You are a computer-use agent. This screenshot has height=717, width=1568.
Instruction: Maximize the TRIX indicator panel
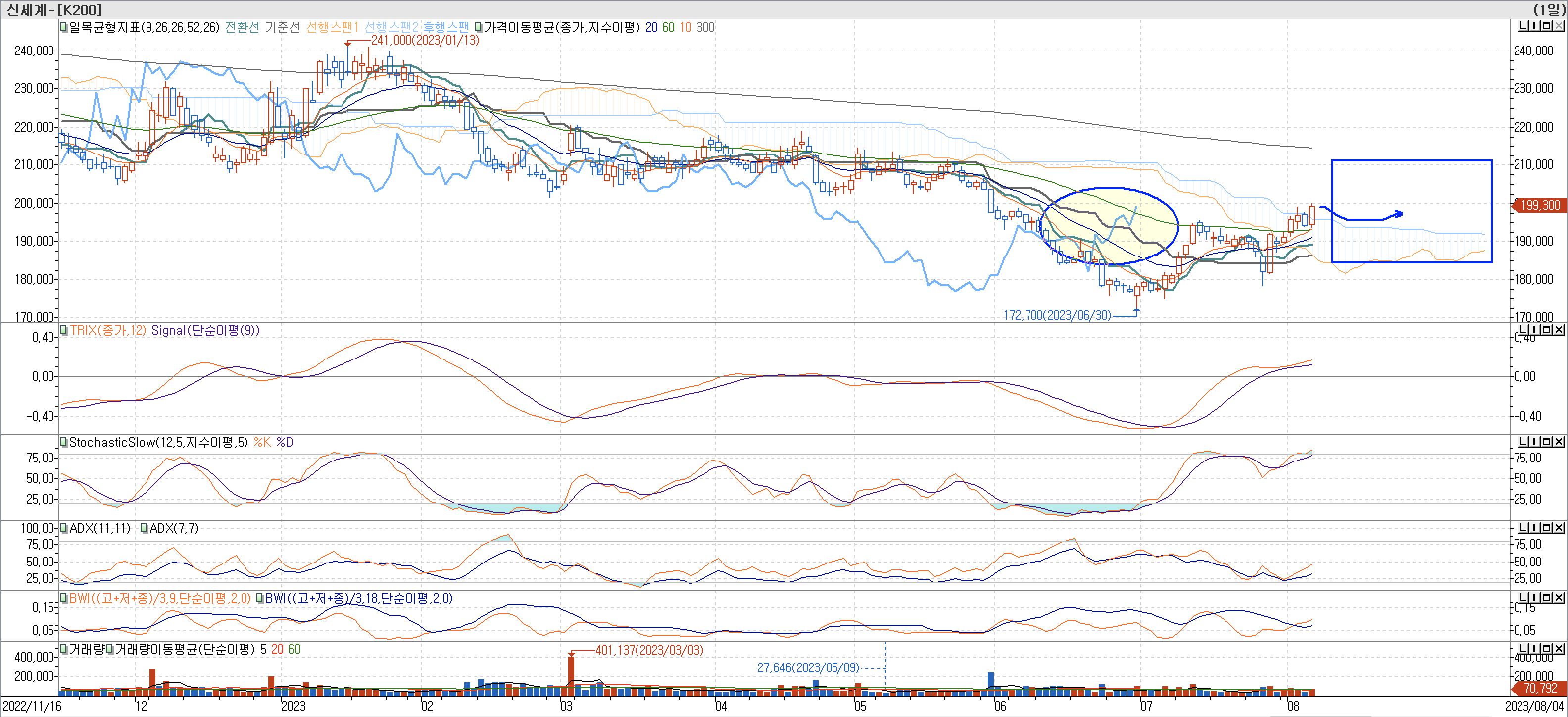tap(1547, 330)
